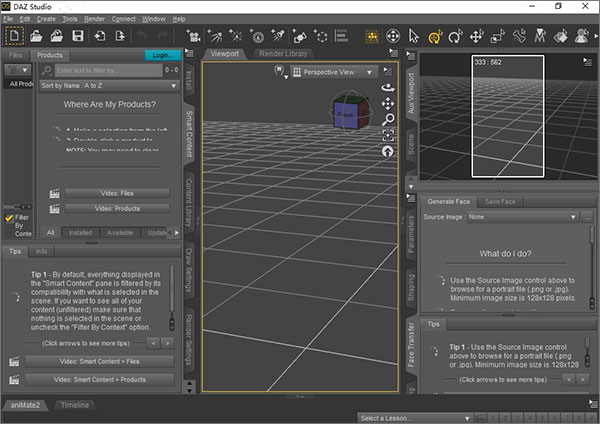Click the product filter text field
Screen dimensions: 600x424
pos(105,71)
